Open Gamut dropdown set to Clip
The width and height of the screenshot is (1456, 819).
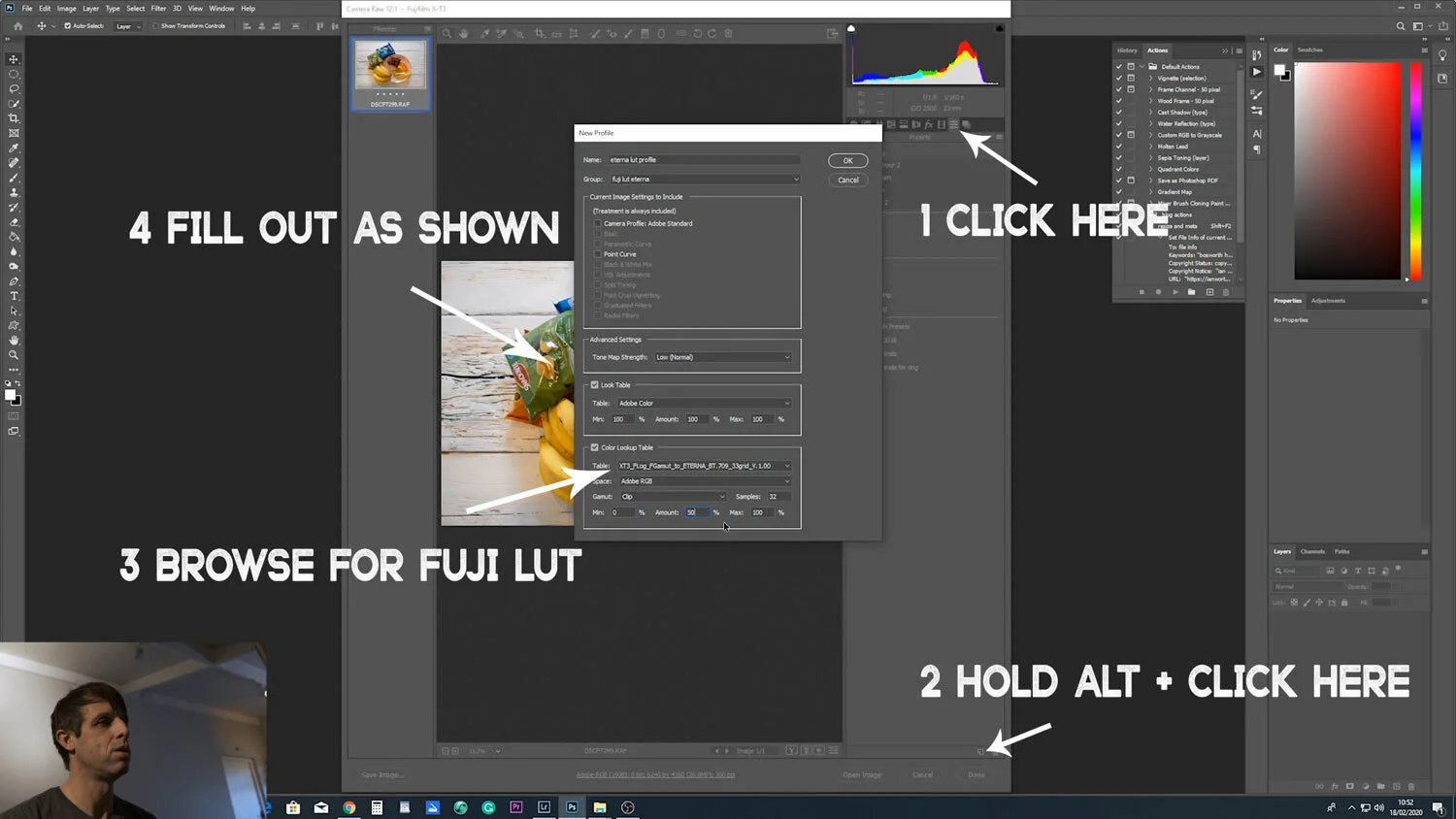click(x=672, y=497)
